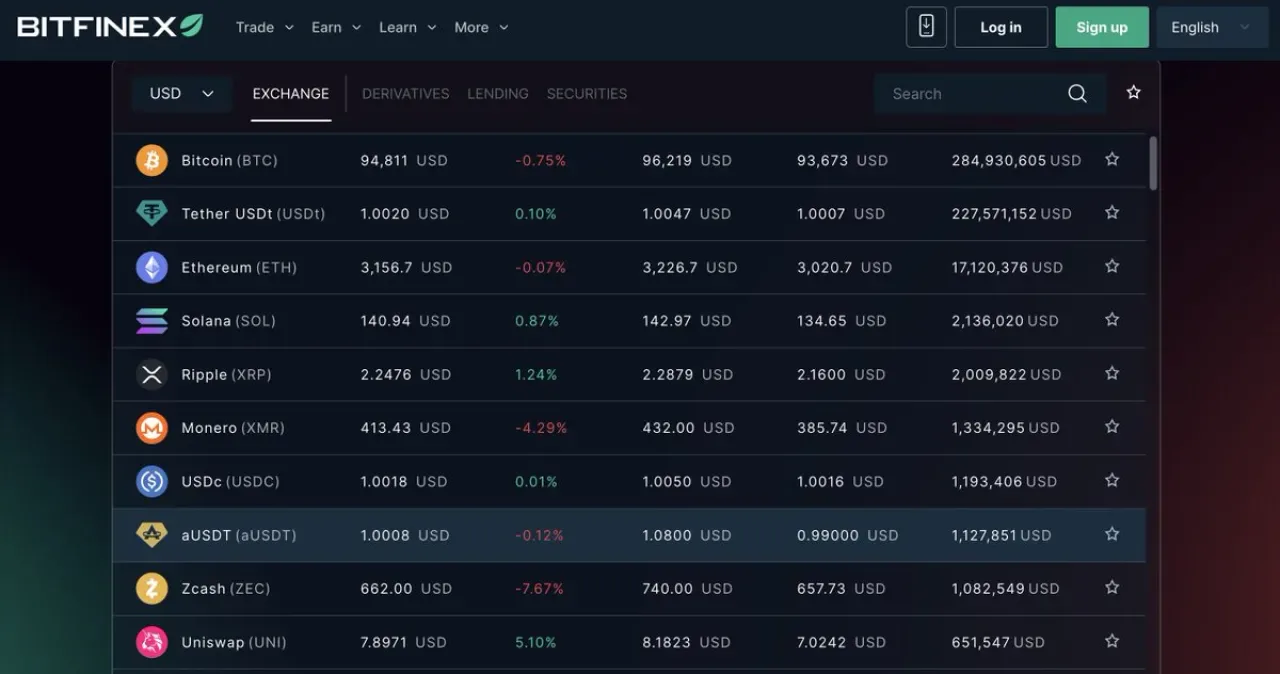Open the mobile app download icon
Image resolution: width=1280 pixels, height=674 pixels.
coord(926,27)
